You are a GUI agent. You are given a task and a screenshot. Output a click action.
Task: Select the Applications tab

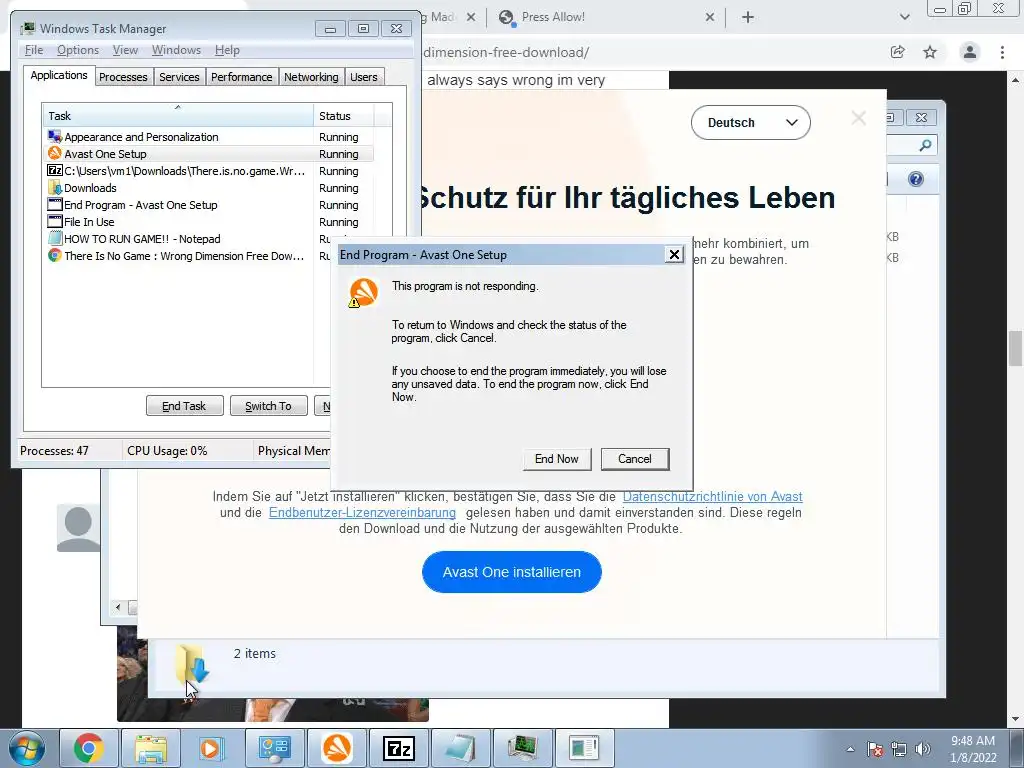click(x=59, y=75)
